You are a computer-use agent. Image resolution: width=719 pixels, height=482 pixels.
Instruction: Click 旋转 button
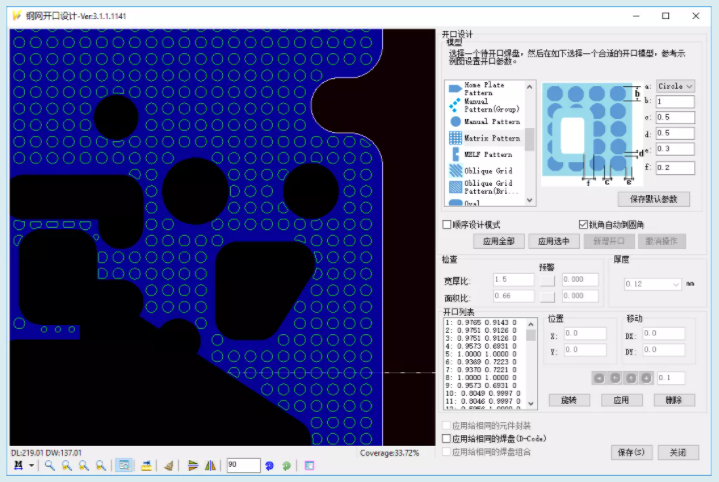569,400
